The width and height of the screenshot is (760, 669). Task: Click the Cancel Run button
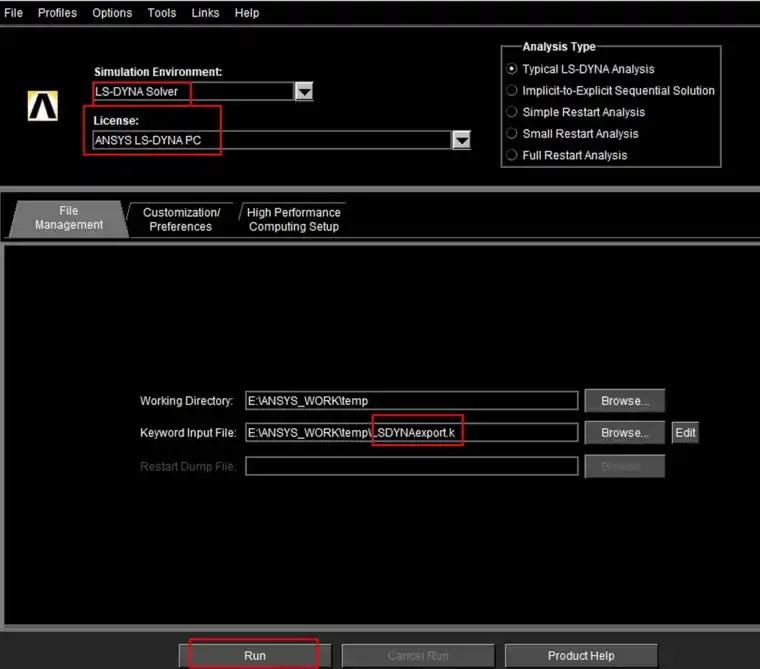click(418, 655)
